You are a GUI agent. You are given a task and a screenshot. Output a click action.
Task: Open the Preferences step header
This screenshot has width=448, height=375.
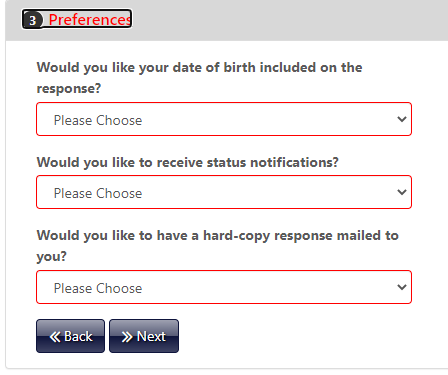[77, 19]
